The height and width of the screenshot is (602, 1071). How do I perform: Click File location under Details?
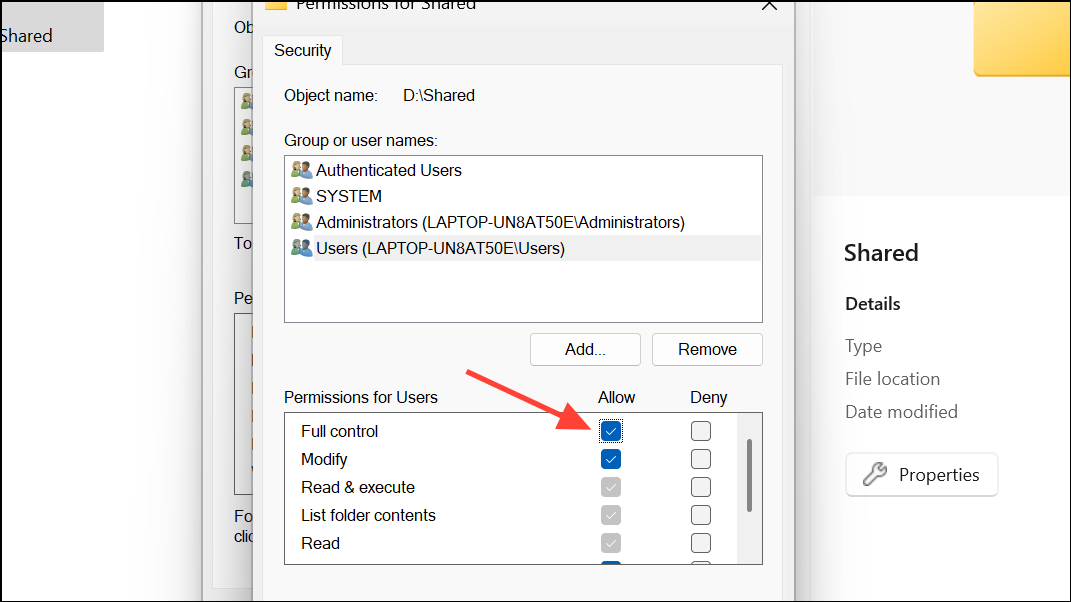pos(891,378)
